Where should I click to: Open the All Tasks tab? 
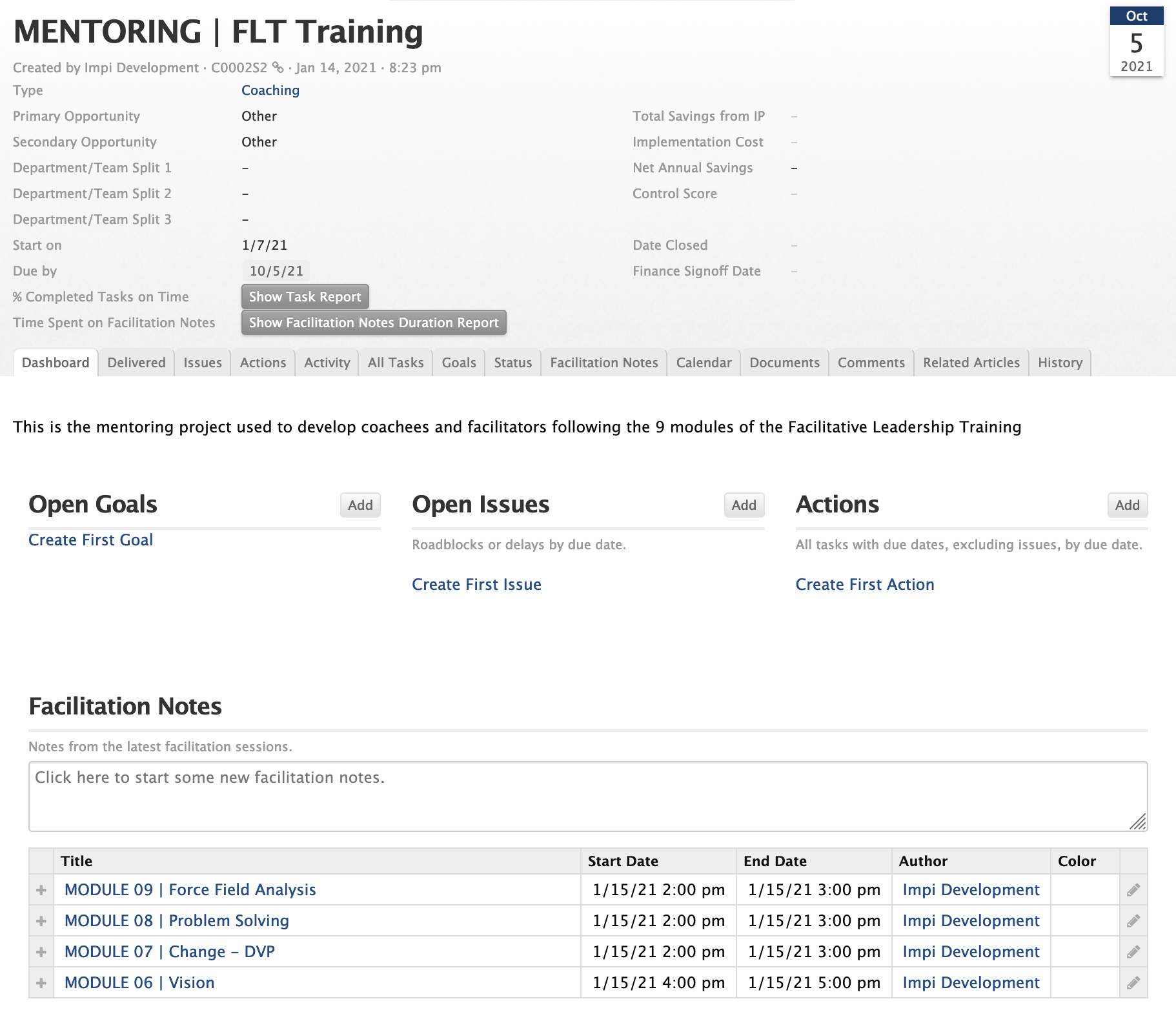[x=395, y=363]
